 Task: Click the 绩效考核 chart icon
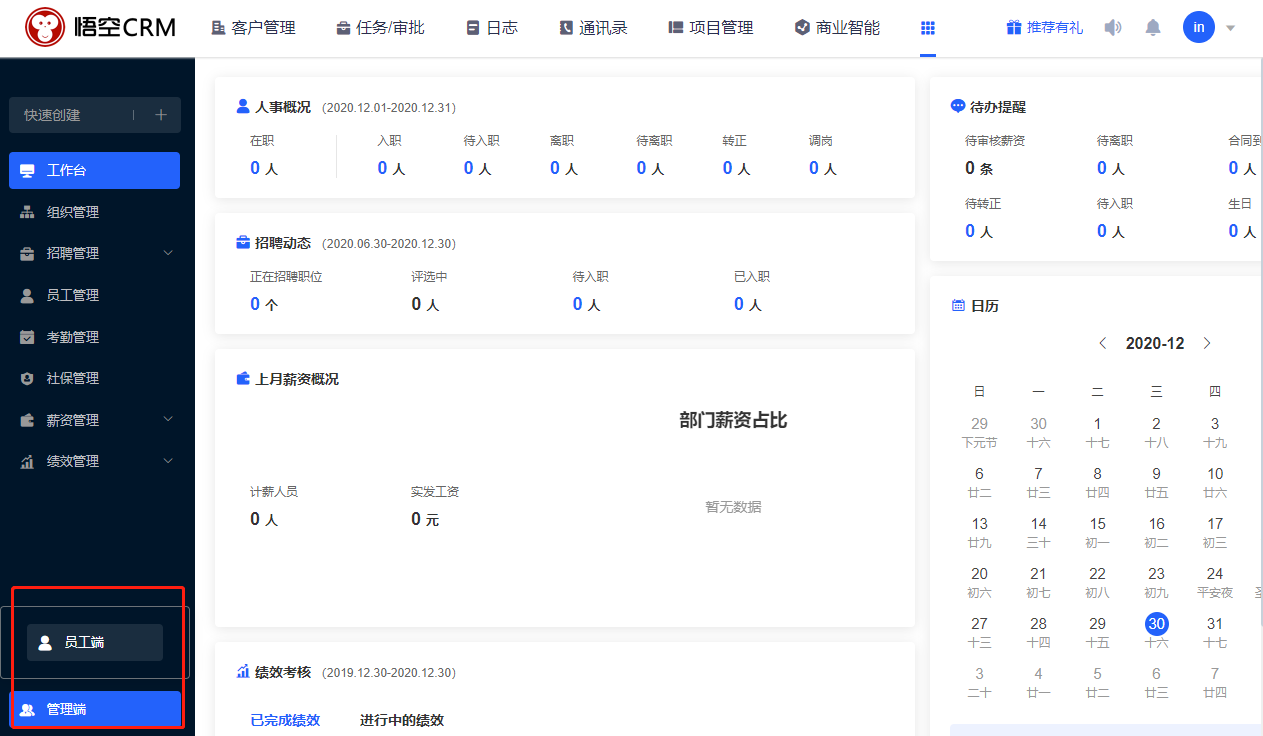[243, 671]
